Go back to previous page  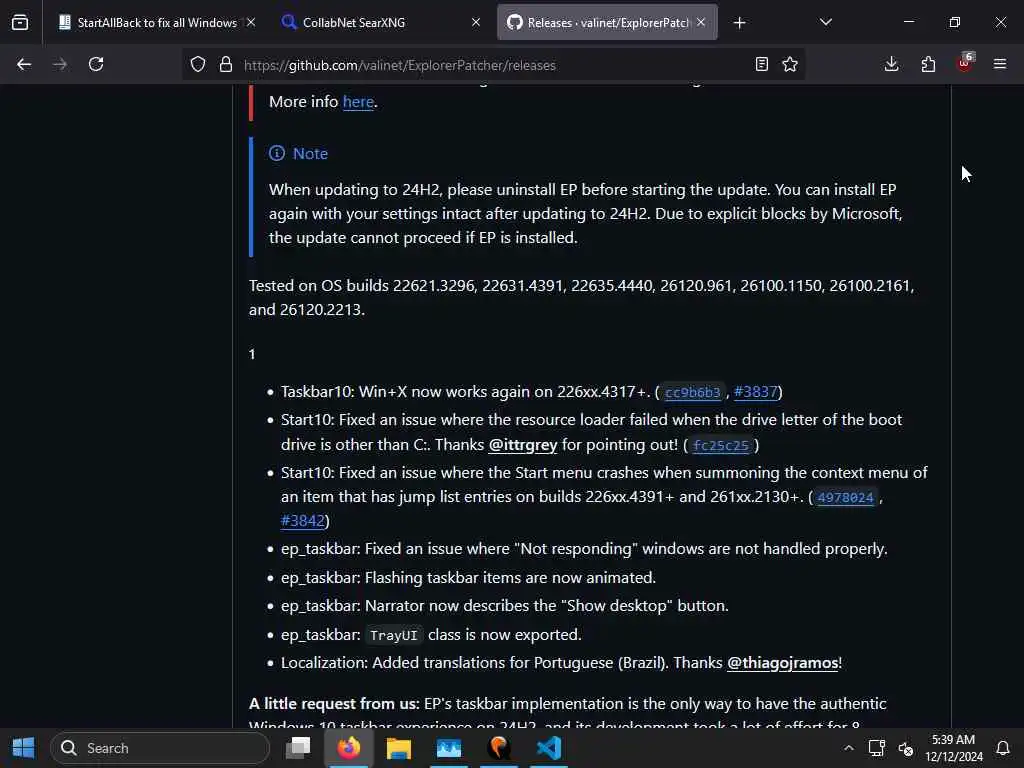tap(24, 64)
